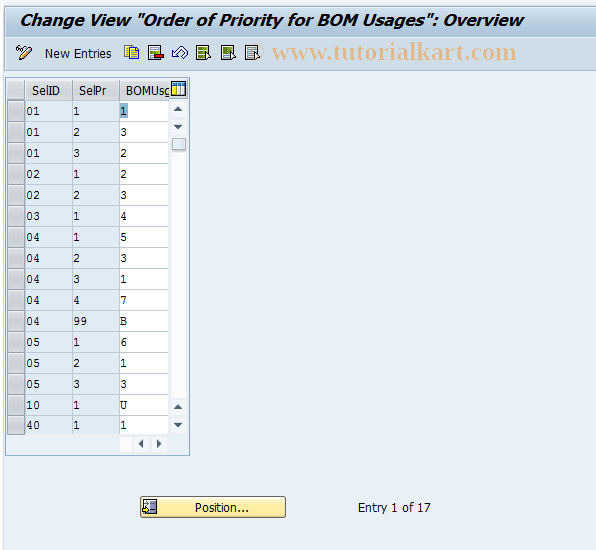This screenshot has width=596, height=550.
Task: Select row with SelID 10 SelPr 1
Action: tap(16, 405)
